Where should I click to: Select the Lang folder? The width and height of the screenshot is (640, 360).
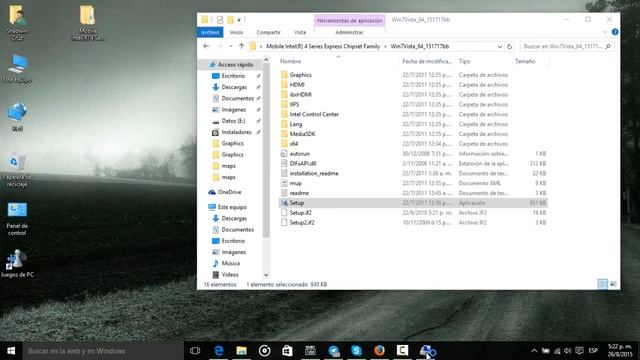[296, 124]
